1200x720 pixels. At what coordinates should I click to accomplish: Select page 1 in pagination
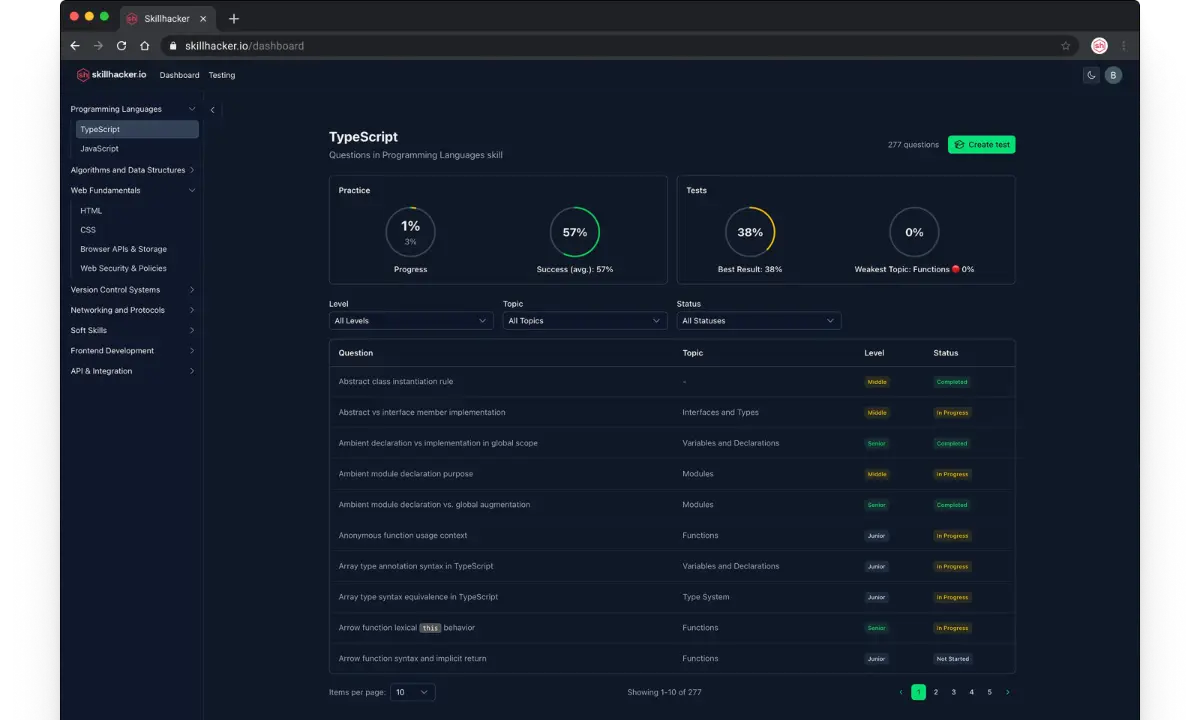click(x=918, y=692)
